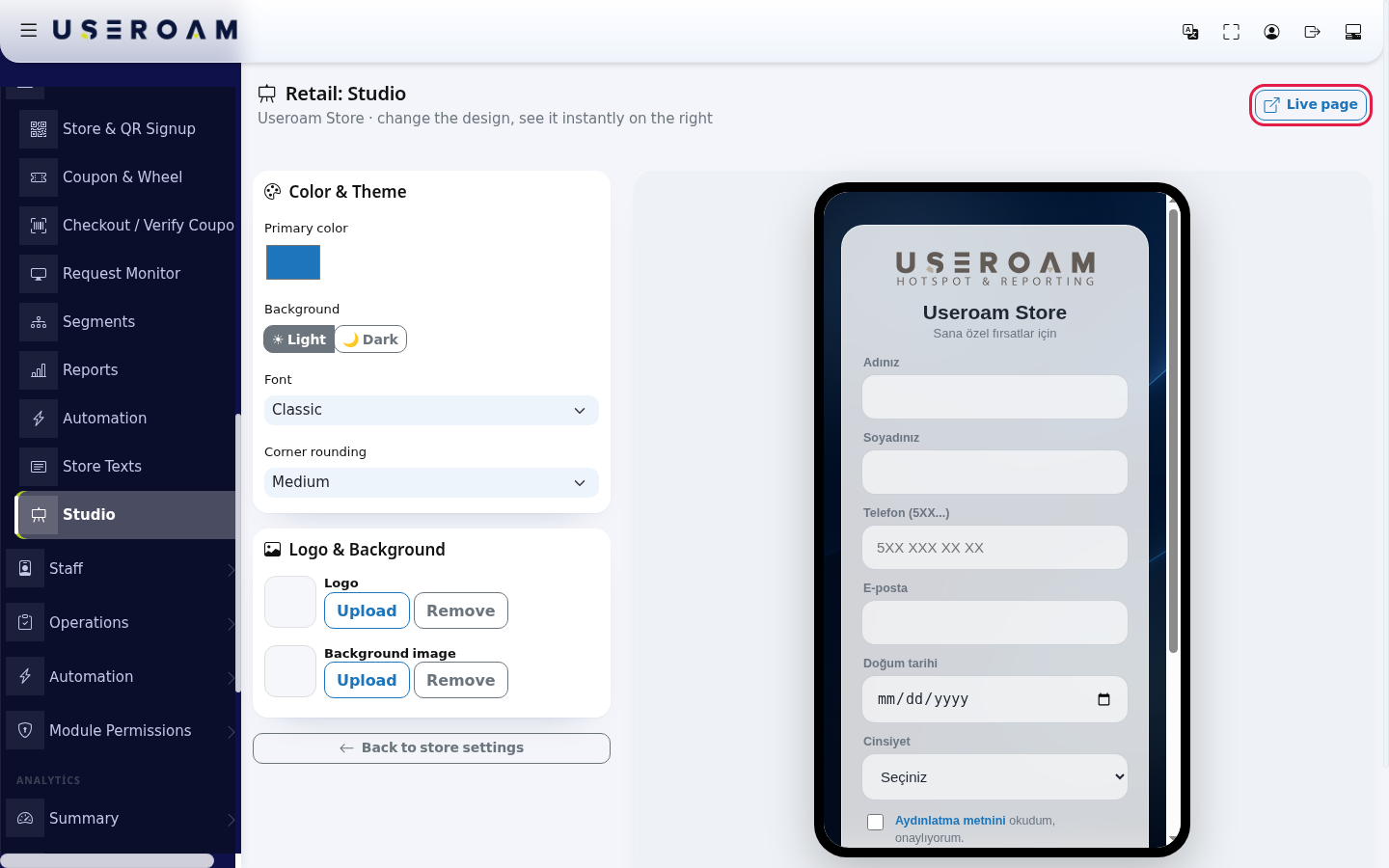Click the Store & QR Signup icon
Screen dimensions: 1389x868
coord(39,129)
